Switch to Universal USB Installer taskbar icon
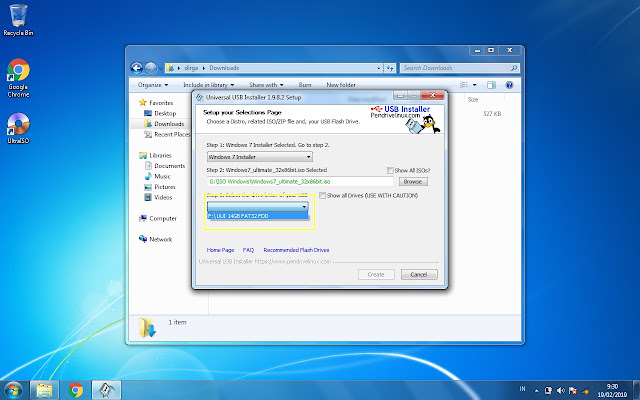 coord(106,390)
